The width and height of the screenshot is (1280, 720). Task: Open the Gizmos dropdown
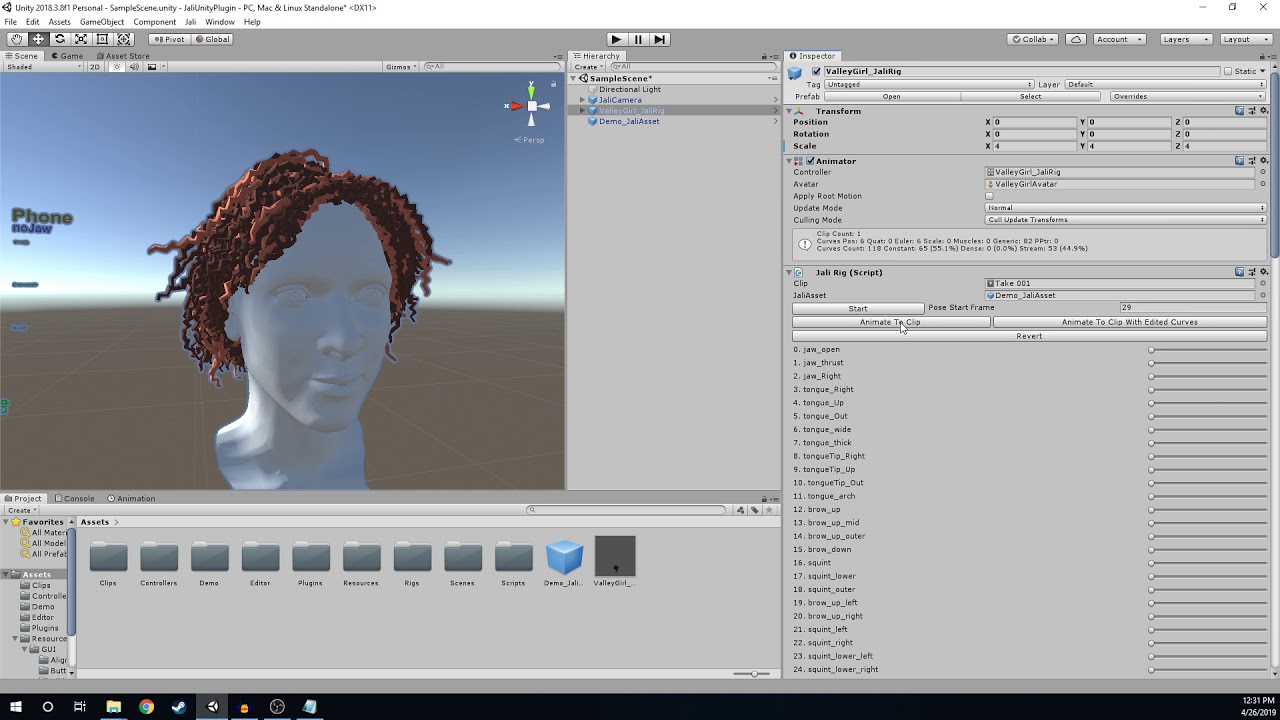pos(401,67)
